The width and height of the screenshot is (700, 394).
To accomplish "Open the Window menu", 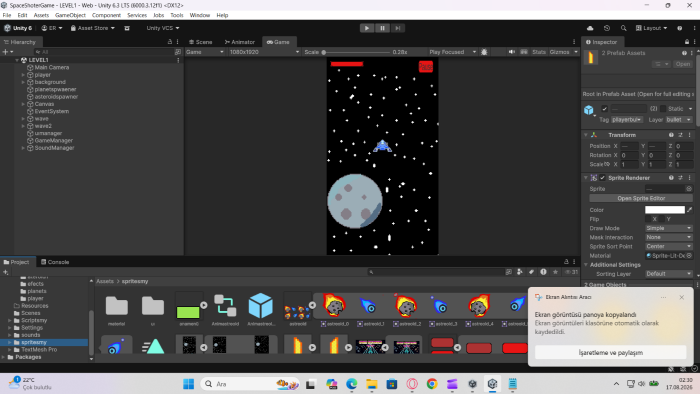I will point(200,15).
